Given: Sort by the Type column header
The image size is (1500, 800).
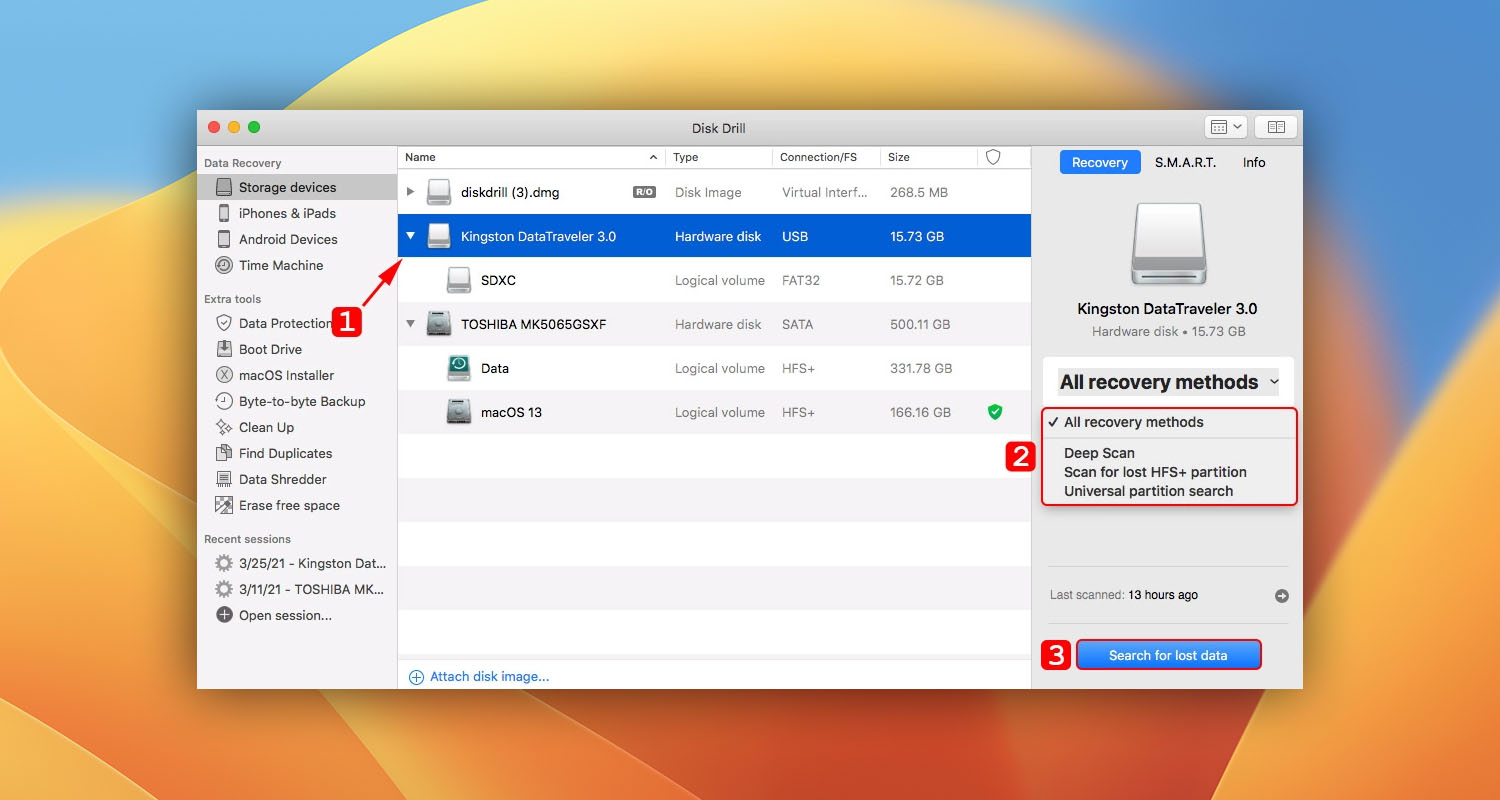Looking at the screenshot, I should coord(719,157).
